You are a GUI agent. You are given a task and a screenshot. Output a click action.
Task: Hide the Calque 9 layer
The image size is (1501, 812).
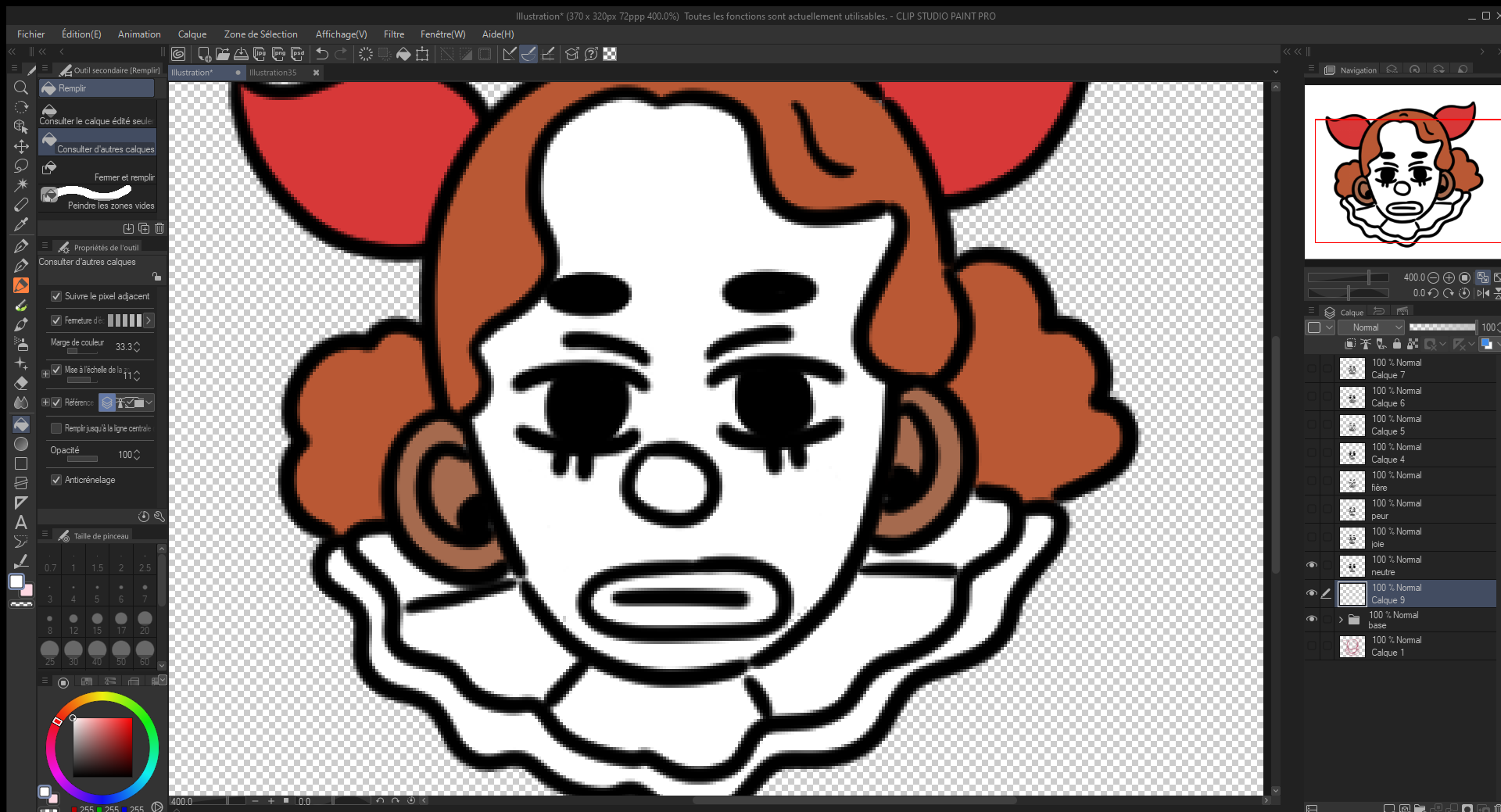(x=1312, y=593)
